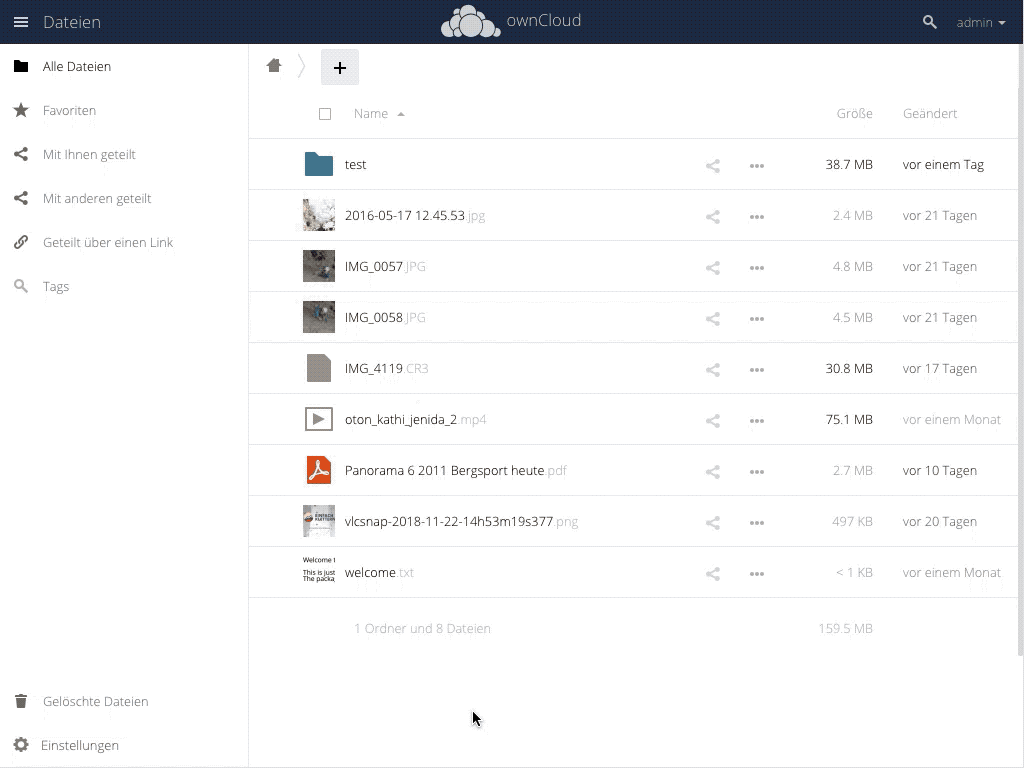The image size is (1024, 768).
Task: Switch to Alle Dateien view
Action: point(77,66)
